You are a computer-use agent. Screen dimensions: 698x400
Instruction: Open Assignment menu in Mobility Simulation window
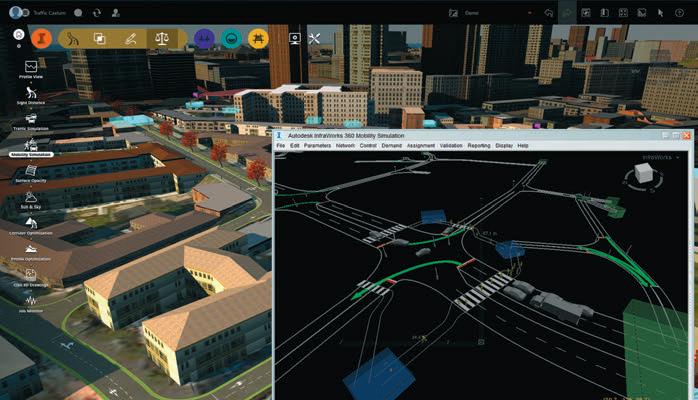point(421,145)
